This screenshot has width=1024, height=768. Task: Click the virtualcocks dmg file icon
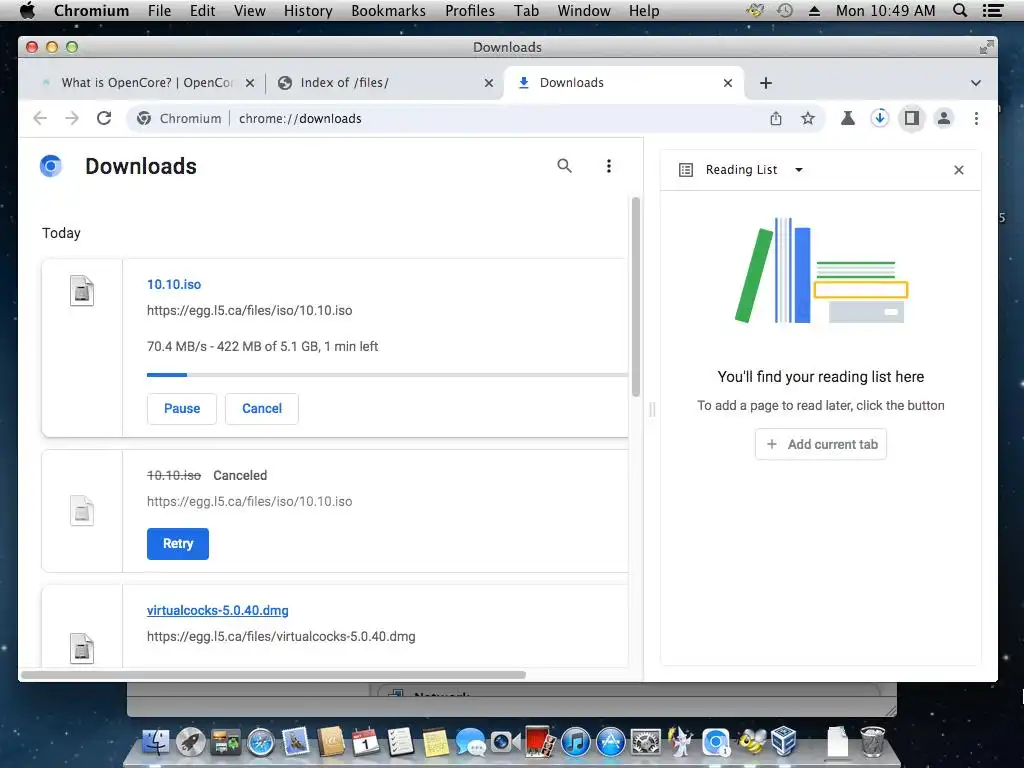82,648
